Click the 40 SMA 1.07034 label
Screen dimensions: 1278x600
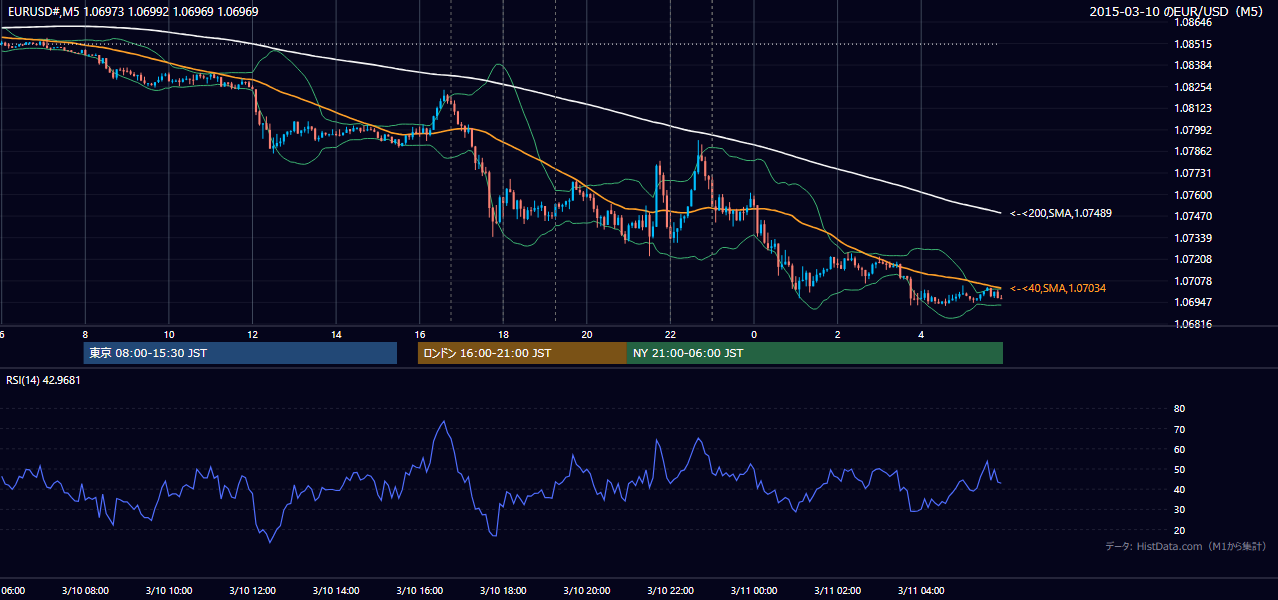1057,288
